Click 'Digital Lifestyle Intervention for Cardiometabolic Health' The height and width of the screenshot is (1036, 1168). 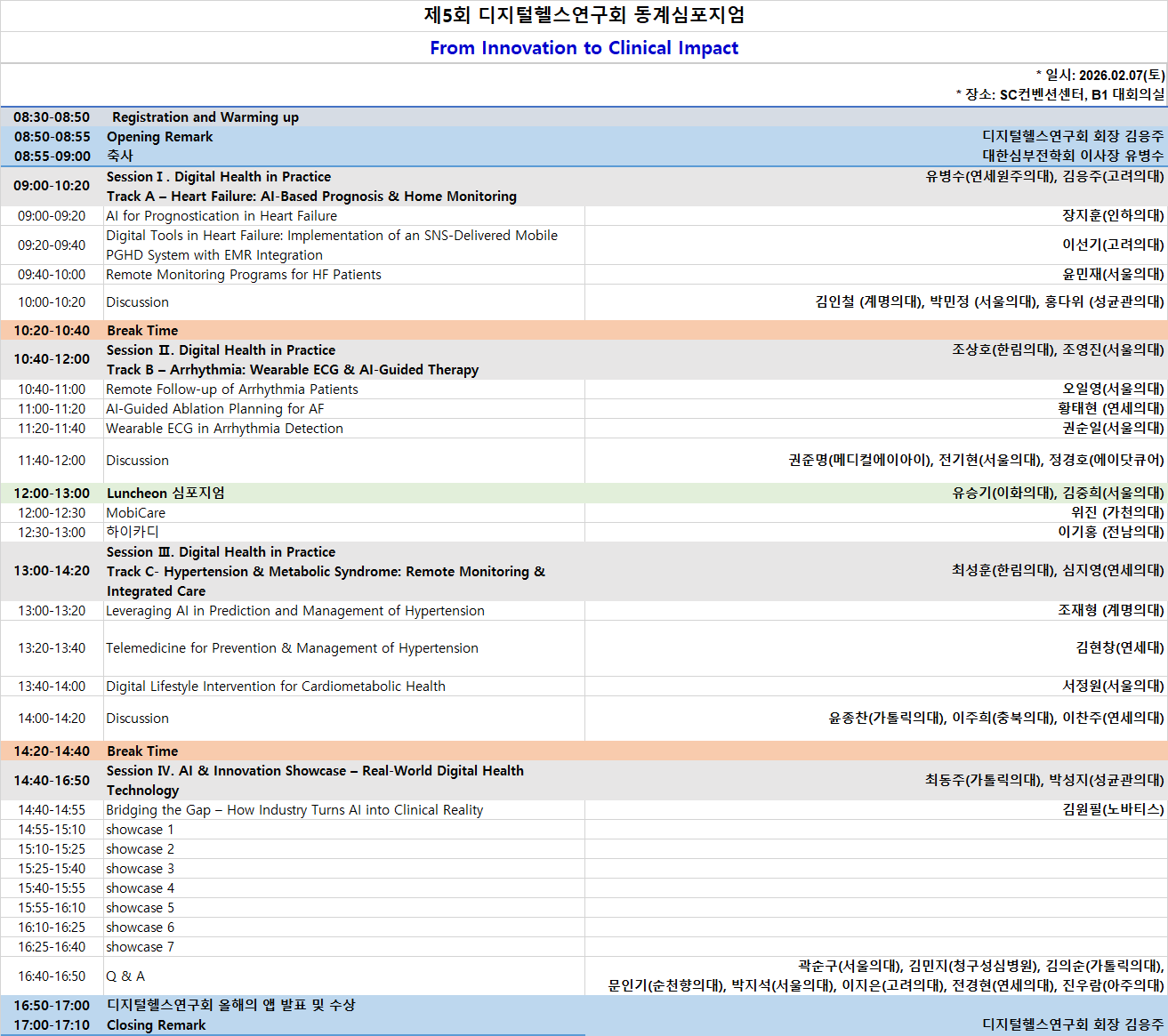(276, 687)
